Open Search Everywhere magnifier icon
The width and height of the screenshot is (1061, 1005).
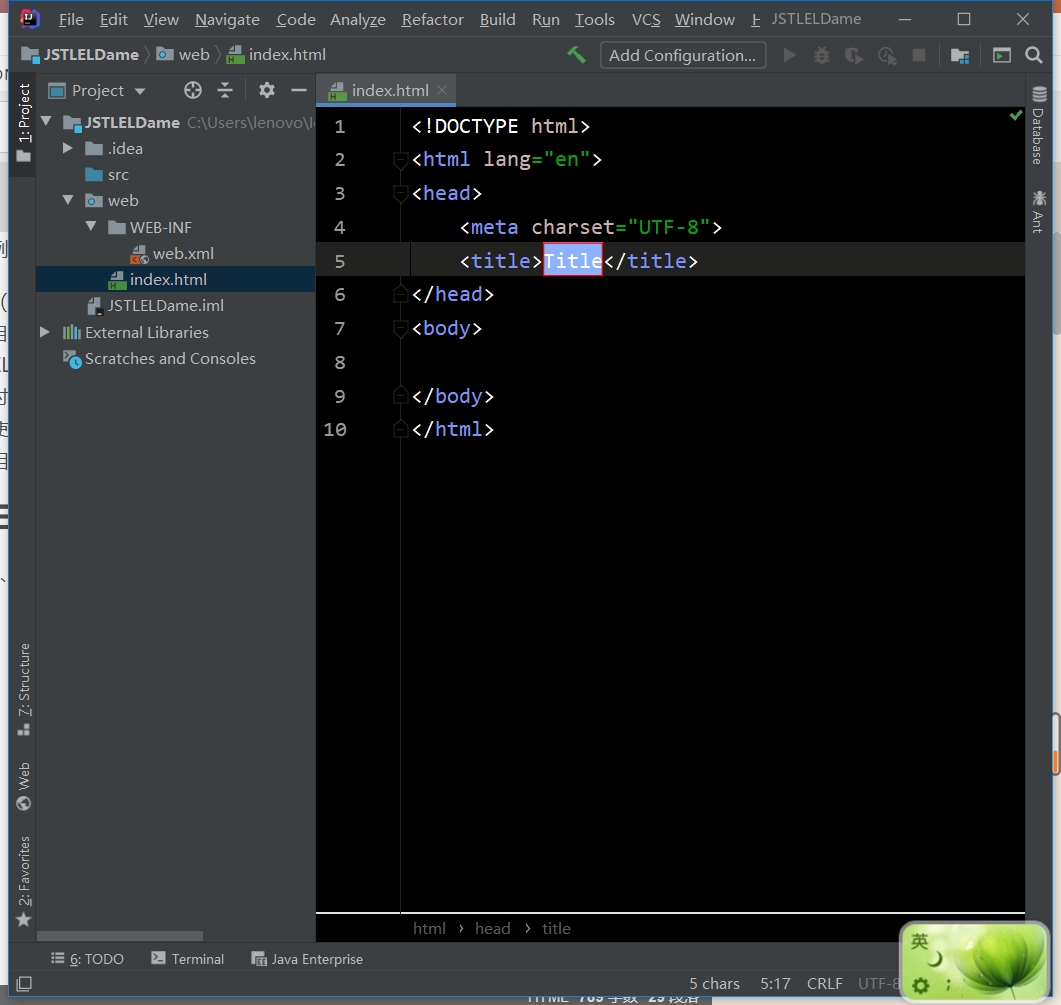click(1034, 55)
